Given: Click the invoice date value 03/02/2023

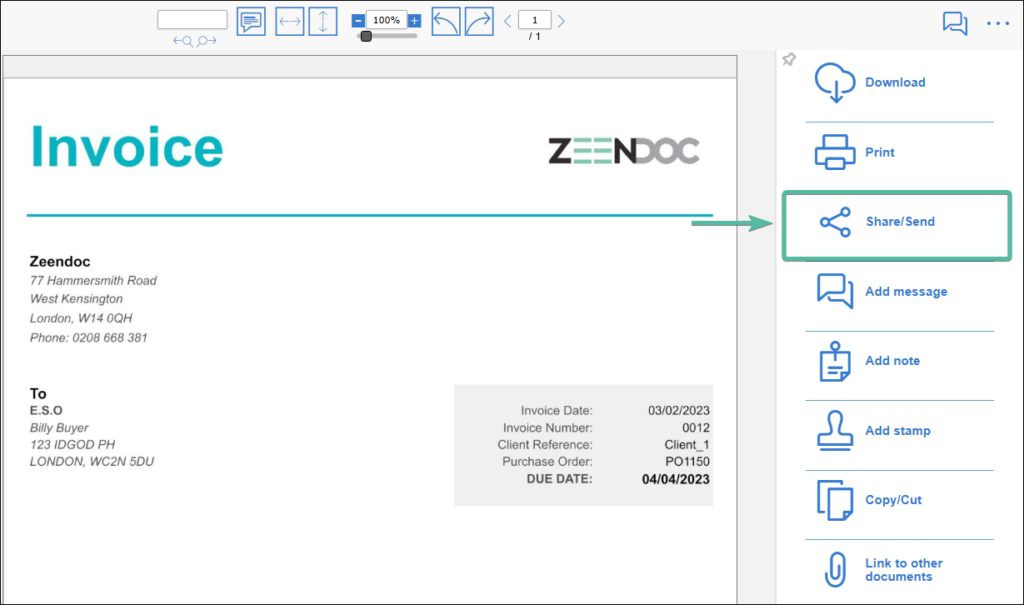Looking at the screenshot, I should (x=679, y=410).
